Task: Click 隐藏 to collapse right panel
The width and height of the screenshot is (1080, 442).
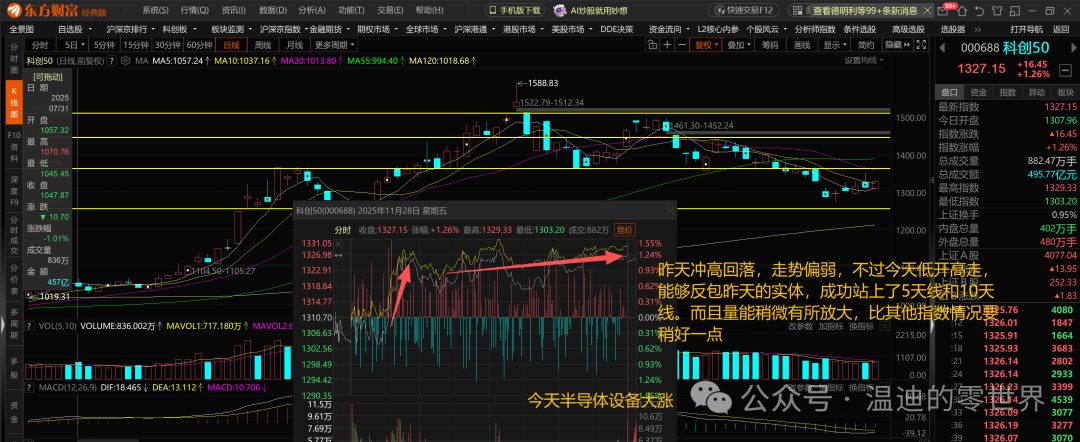Action: pos(898,45)
